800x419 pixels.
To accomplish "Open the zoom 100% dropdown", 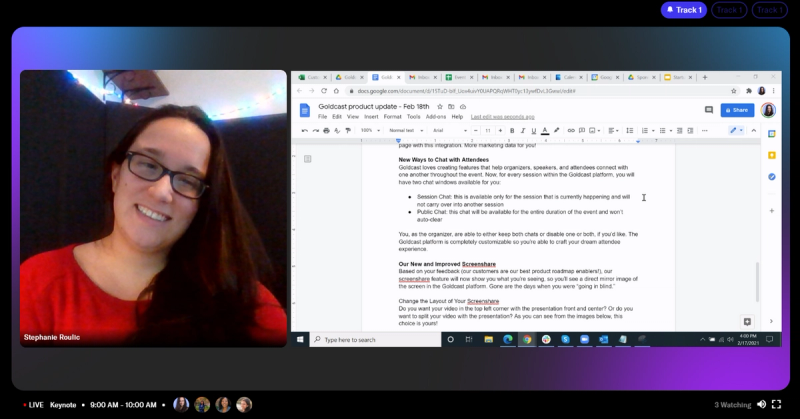I will click(370, 131).
